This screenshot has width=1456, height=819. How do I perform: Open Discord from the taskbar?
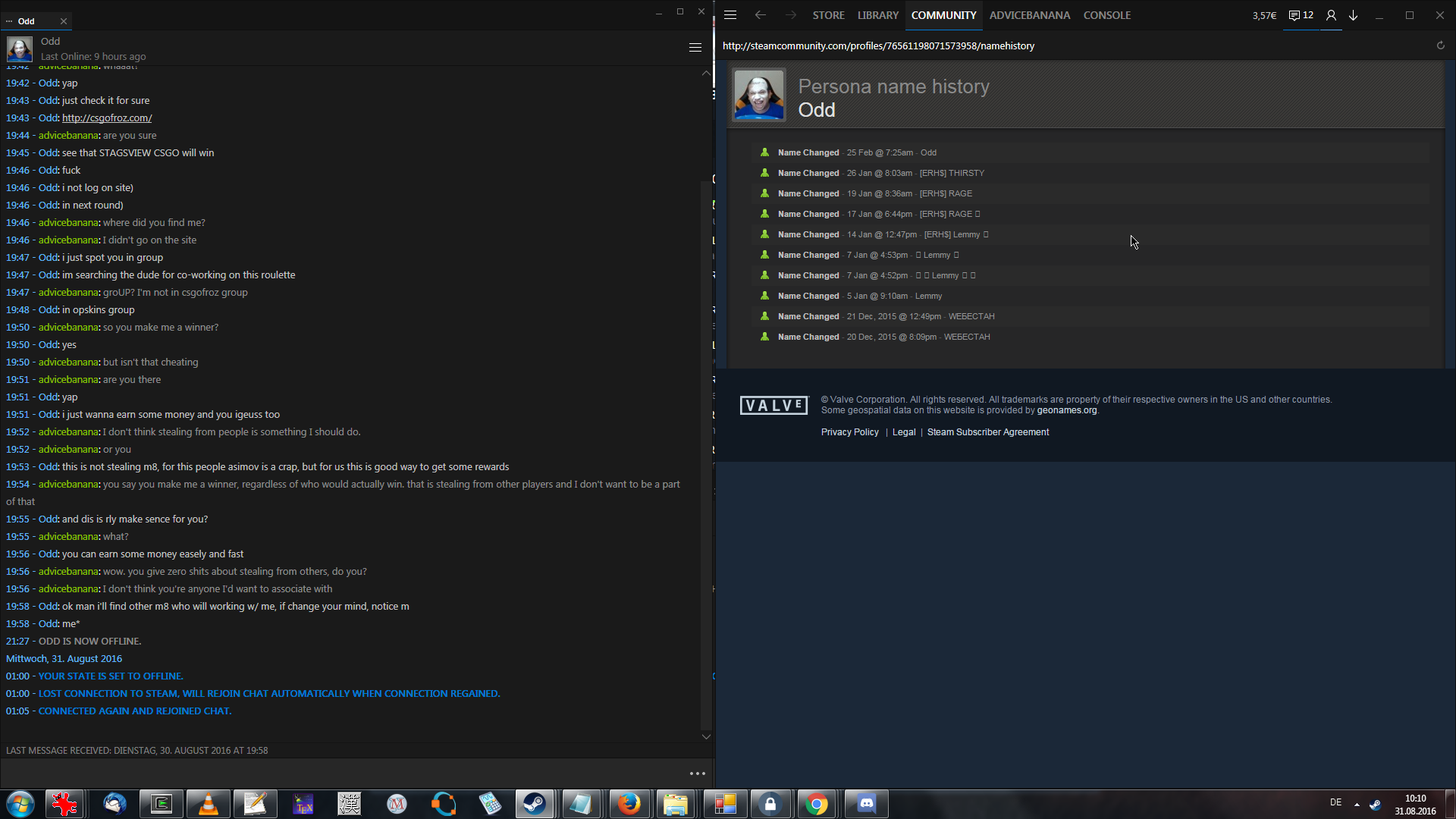[866, 804]
